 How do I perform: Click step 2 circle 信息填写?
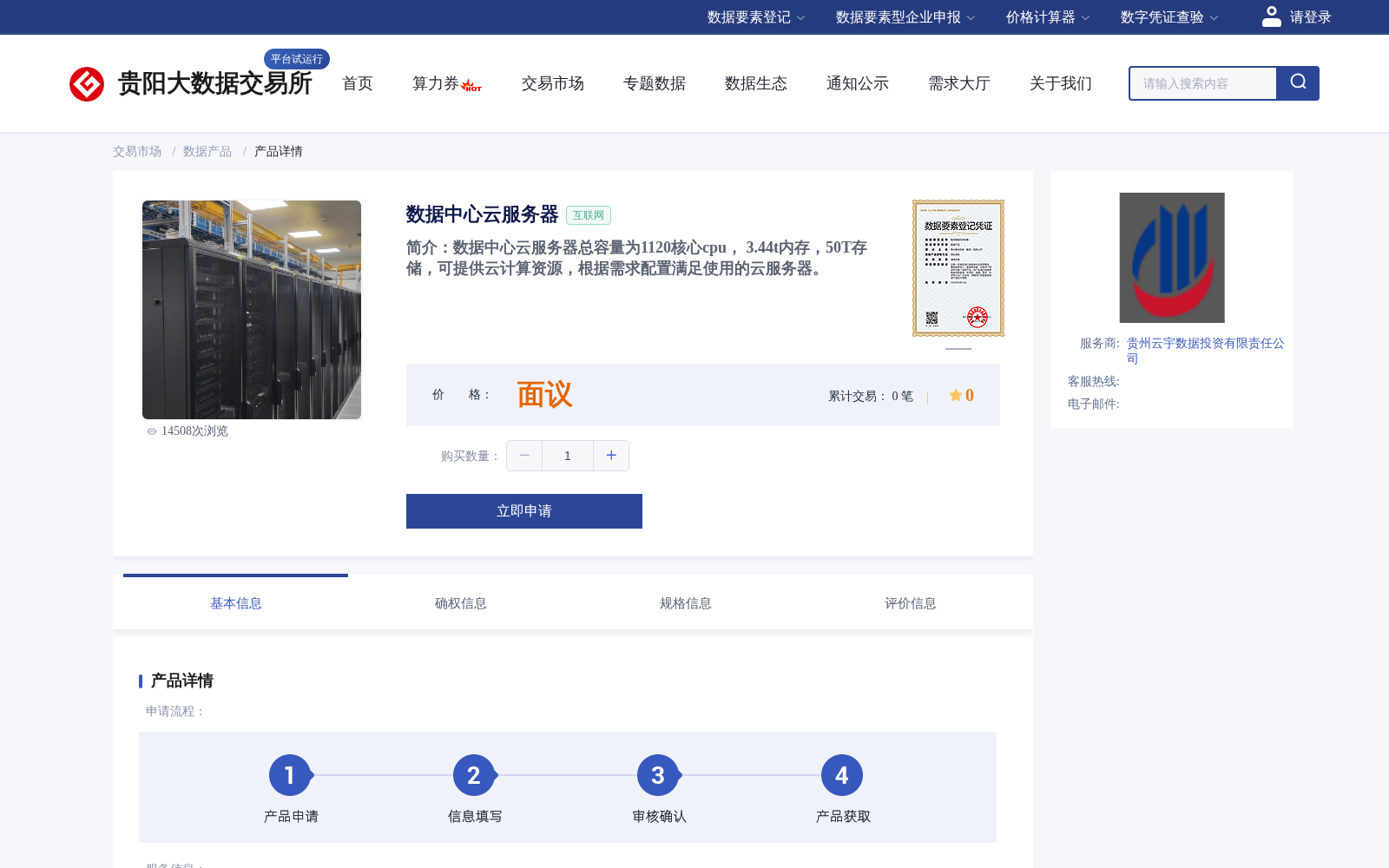[474, 775]
